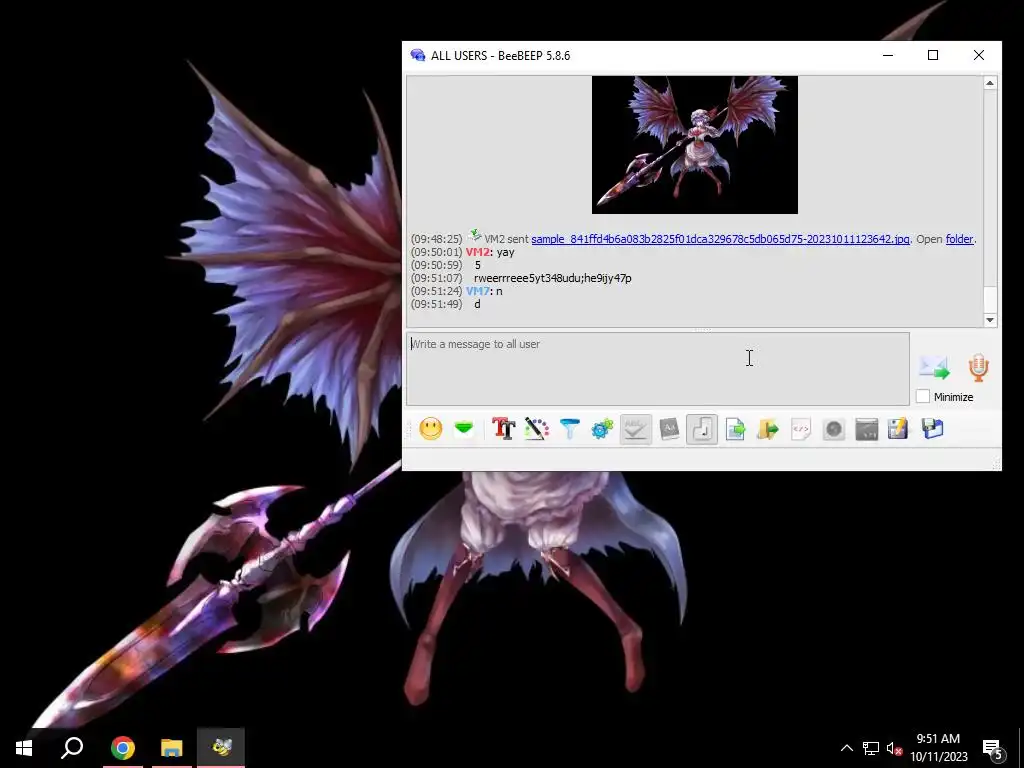Show hidden system tray icons chevron

(x=846, y=748)
